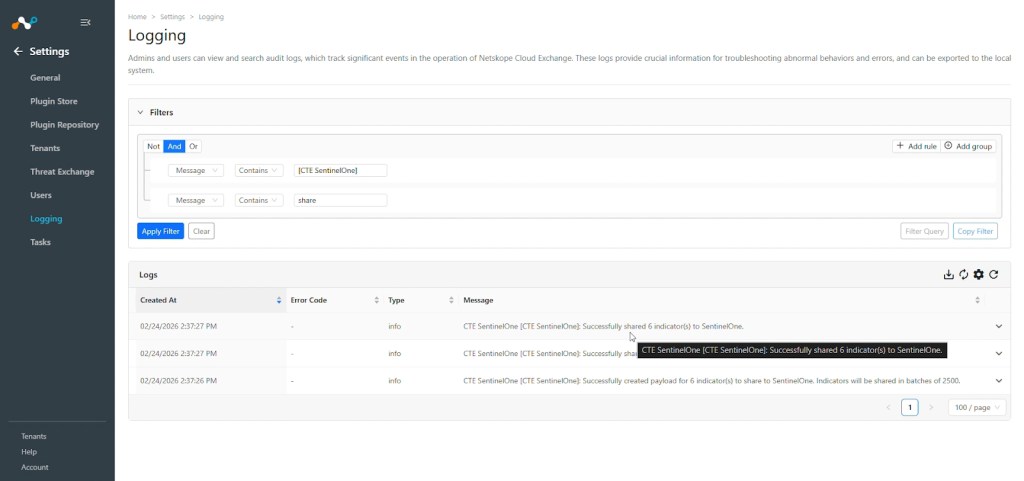Screen dimensions: 1024x481
Task: Click the Message column header
Action: [x=722, y=300]
